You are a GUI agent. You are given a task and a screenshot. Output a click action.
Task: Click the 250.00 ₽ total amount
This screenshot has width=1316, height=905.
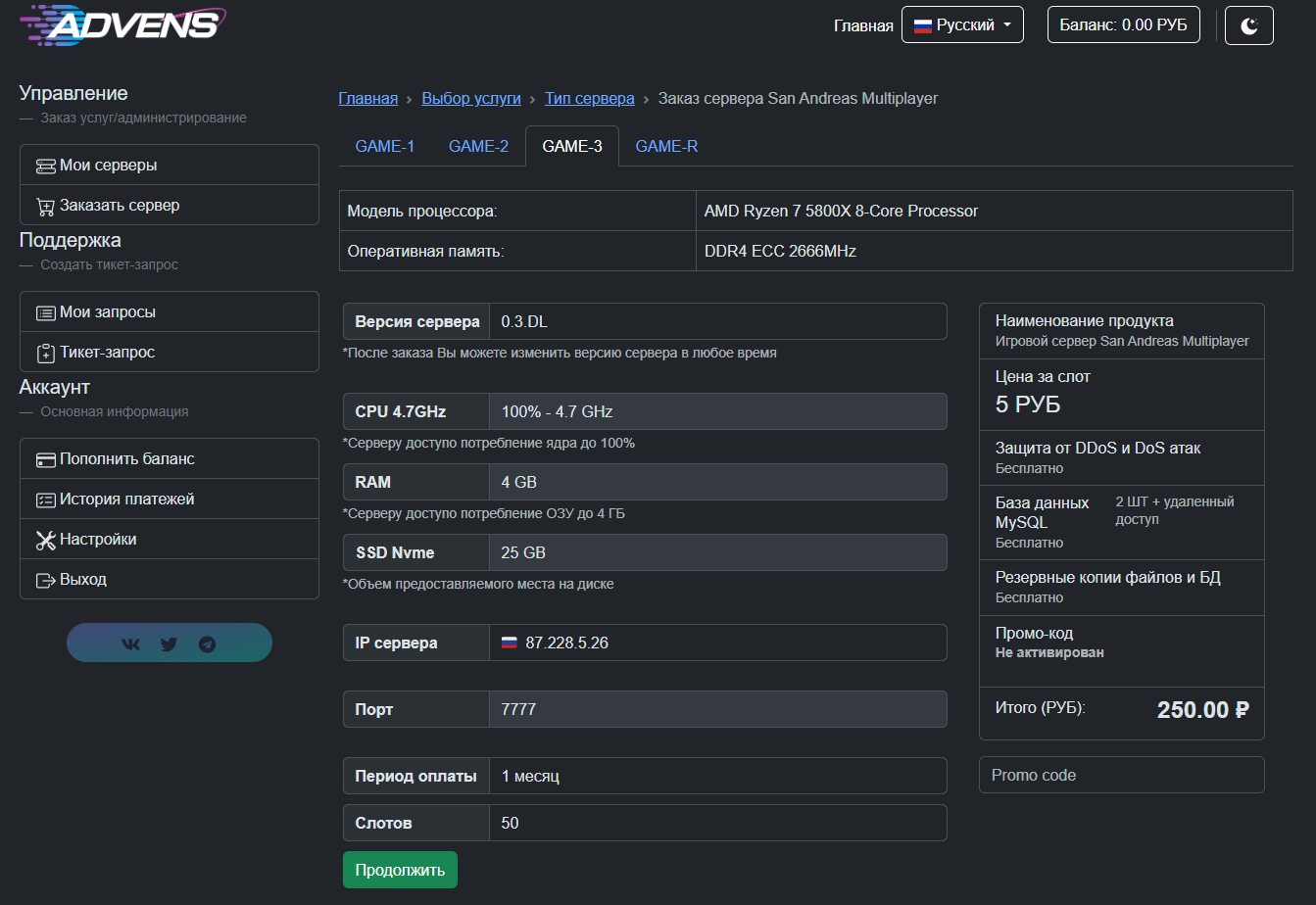[1203, 710]
